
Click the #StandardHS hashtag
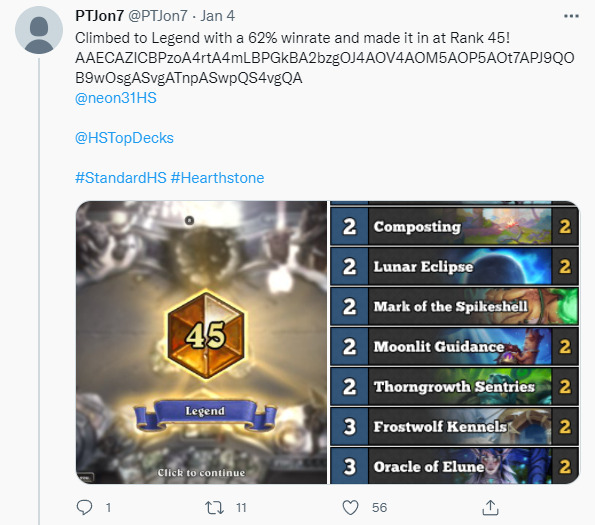pos(121,178)
